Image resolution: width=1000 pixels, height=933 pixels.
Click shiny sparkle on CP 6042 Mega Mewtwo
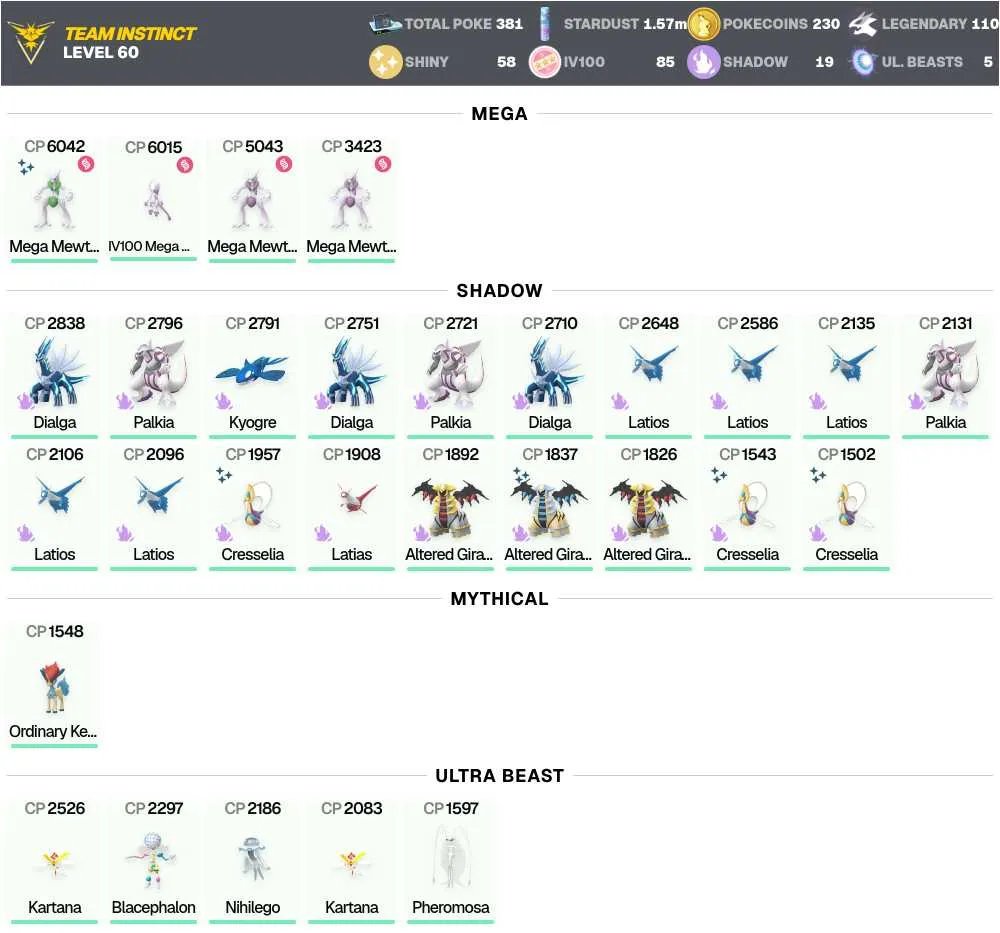[26, 167]
